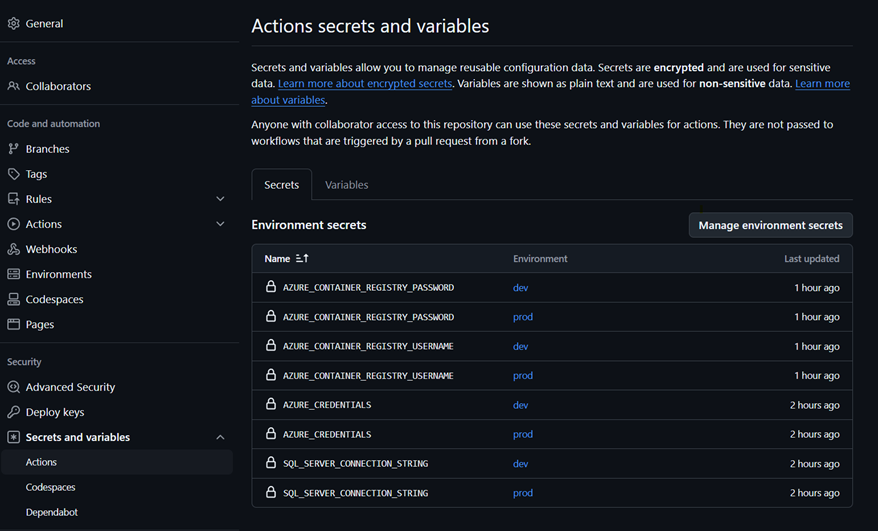
Task: Click the Deploy keys key icon
Action: click(x=13, y=412)
